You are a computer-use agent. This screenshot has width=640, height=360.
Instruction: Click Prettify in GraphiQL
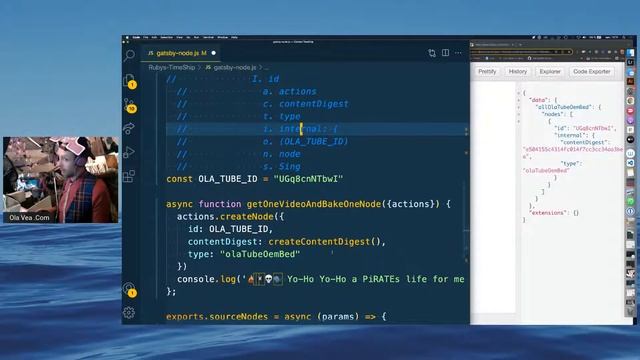pyautogui.click(x=487, y=71)
